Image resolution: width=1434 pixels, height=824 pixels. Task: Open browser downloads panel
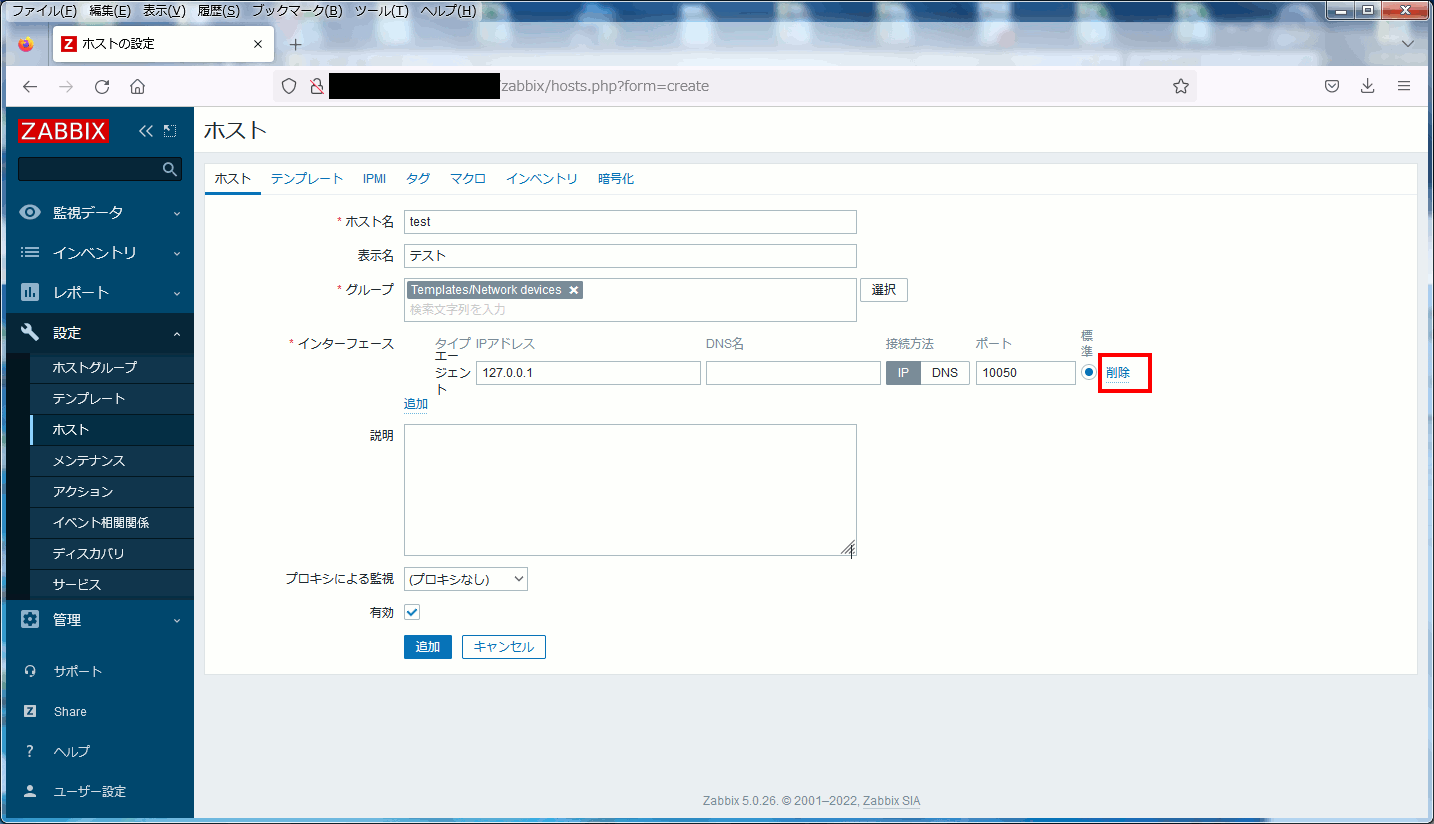[x=1368, y=86]
